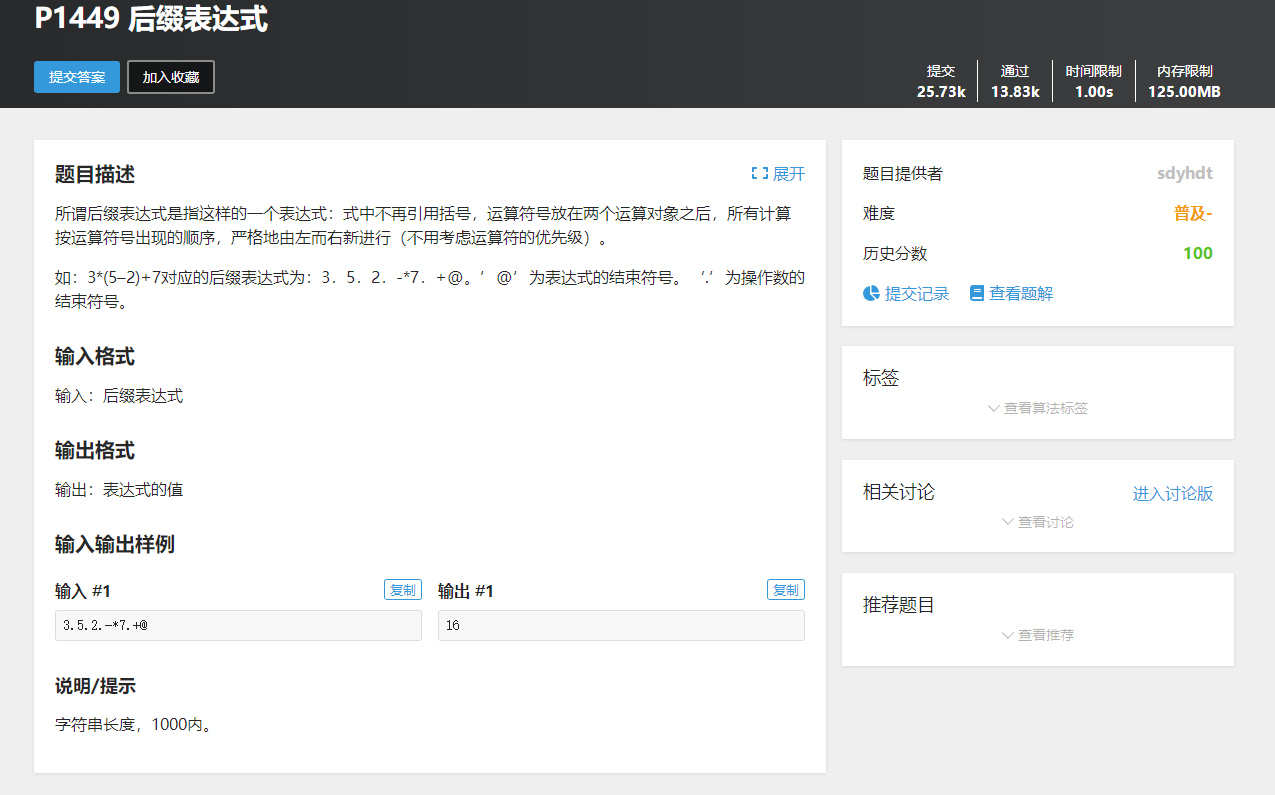Click the text 输入：后缀表达式

click(119, 396)
